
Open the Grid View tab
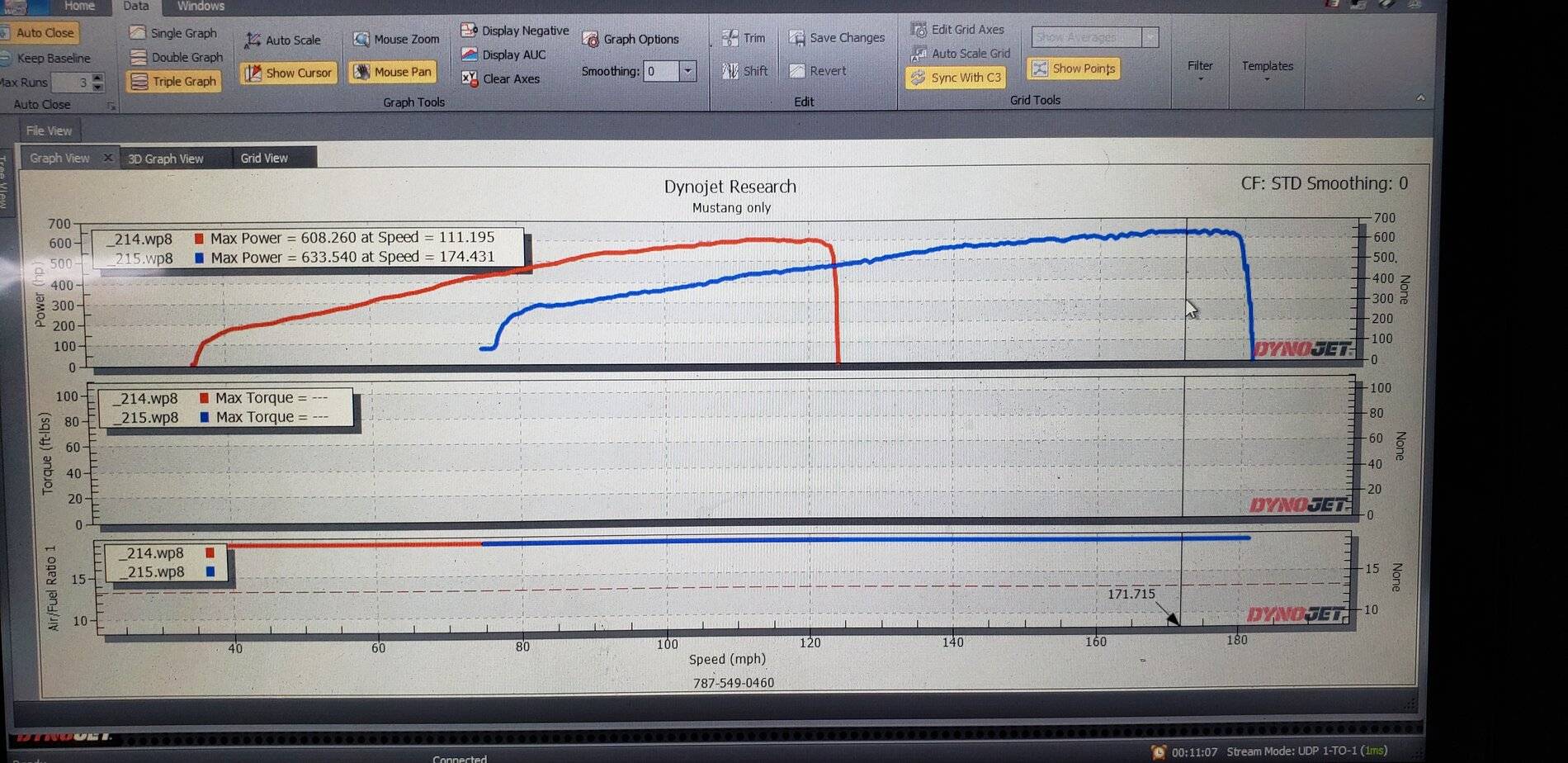265,158
